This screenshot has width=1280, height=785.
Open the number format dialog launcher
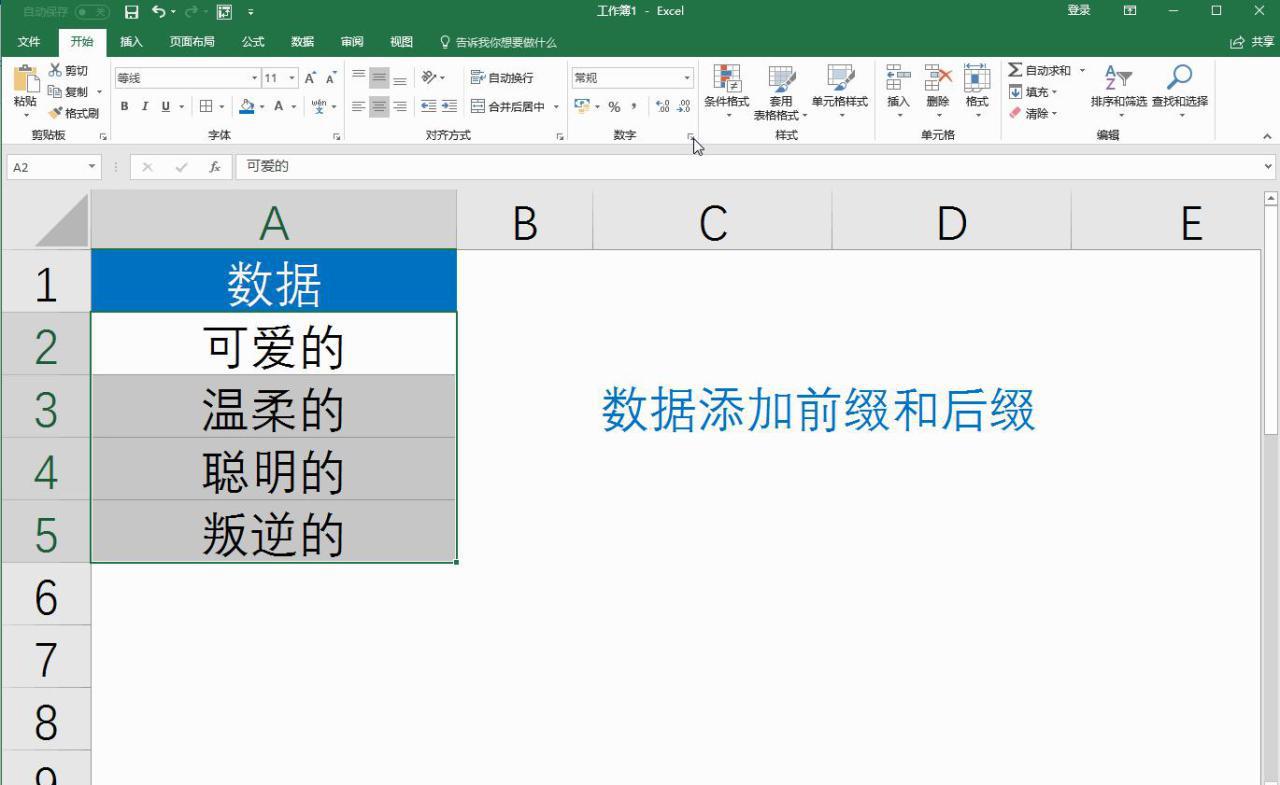tap(690, 136)
